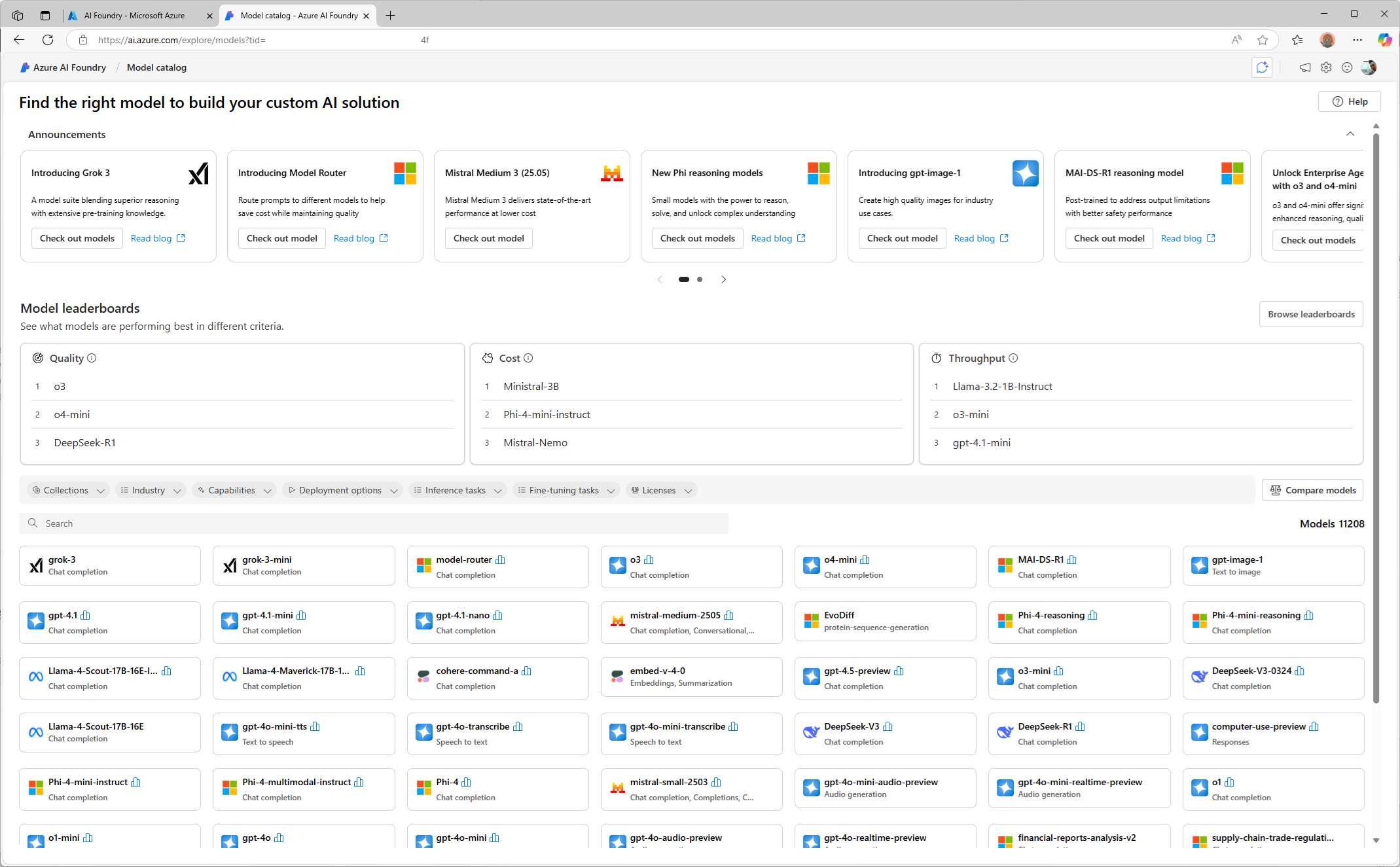Open the browser settings and more menu
This screenshot has height=867, width=1400.
(1357, 40)
